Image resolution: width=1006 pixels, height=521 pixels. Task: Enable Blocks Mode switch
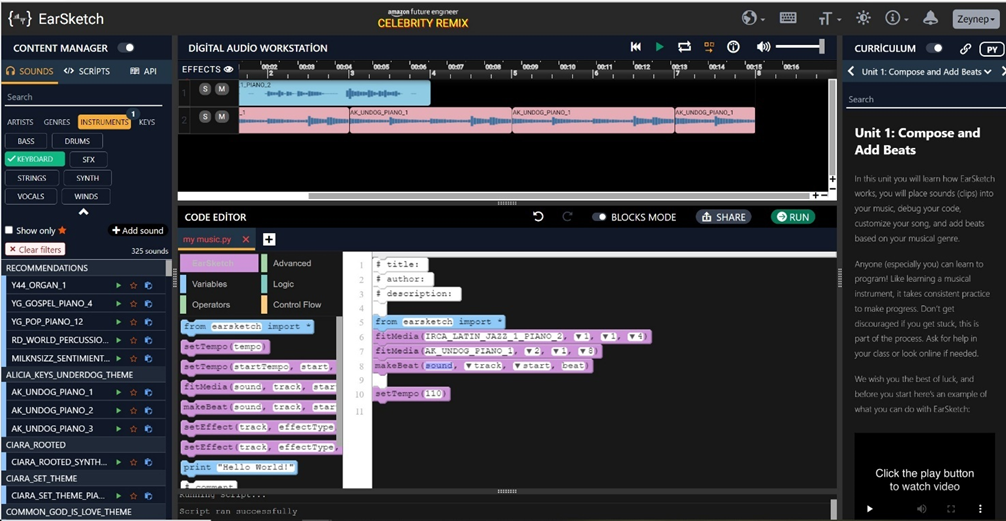[599, 217]
